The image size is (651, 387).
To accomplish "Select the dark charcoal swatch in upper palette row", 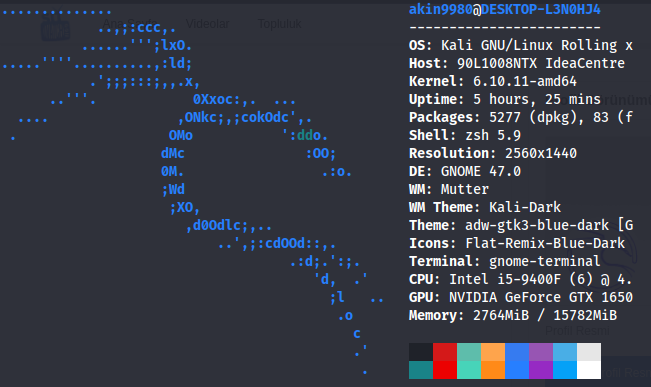I will (x=421, y=352).
